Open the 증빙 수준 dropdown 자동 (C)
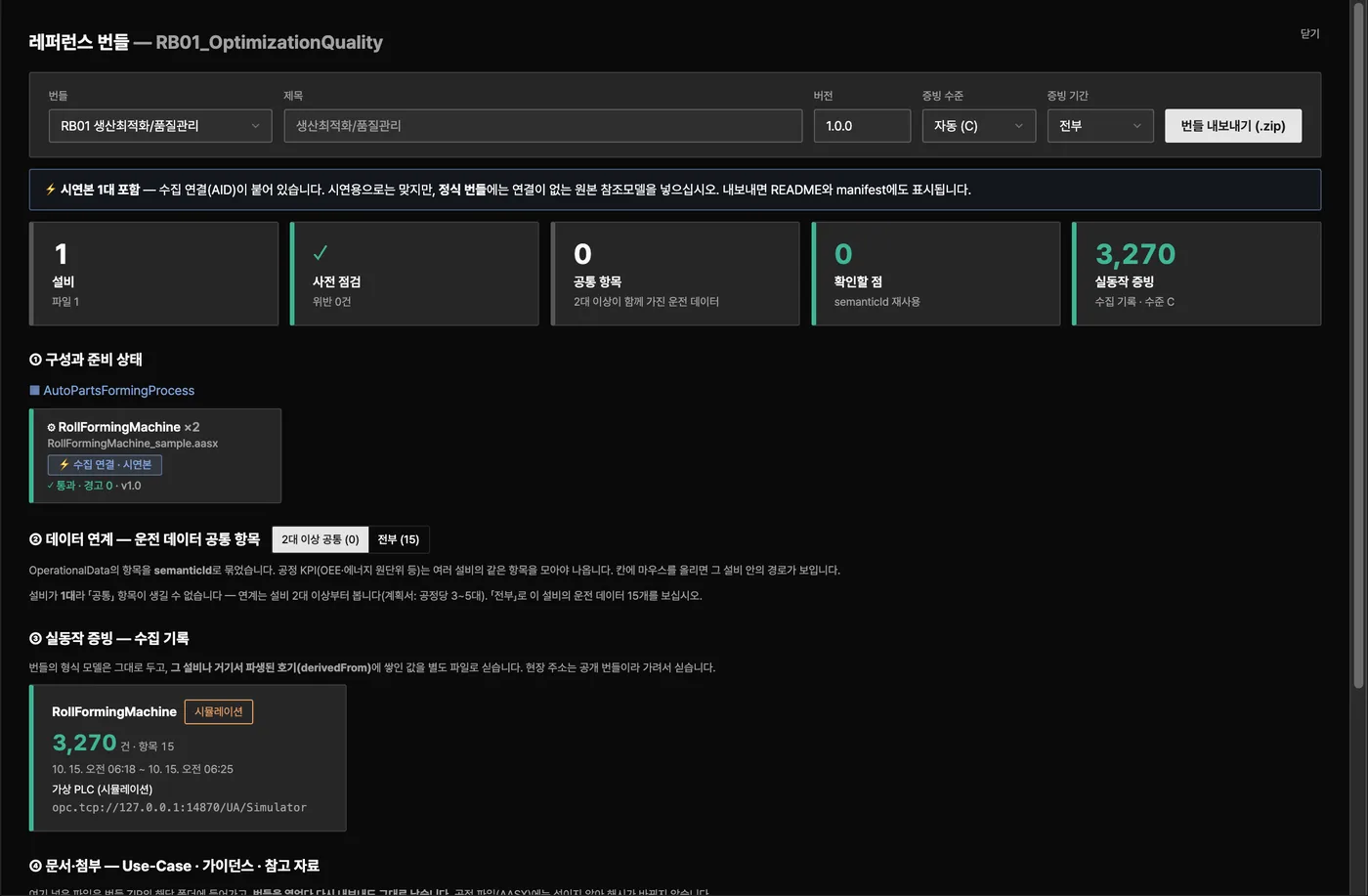Screen dimensions: 1368x896 [978, 126]
